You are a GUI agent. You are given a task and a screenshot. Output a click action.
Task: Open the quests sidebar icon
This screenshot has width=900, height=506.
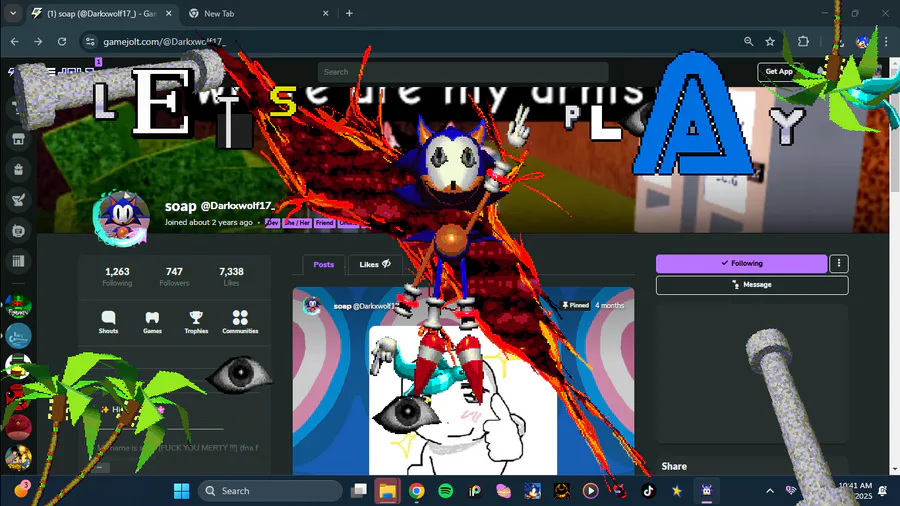coord(18,200)
